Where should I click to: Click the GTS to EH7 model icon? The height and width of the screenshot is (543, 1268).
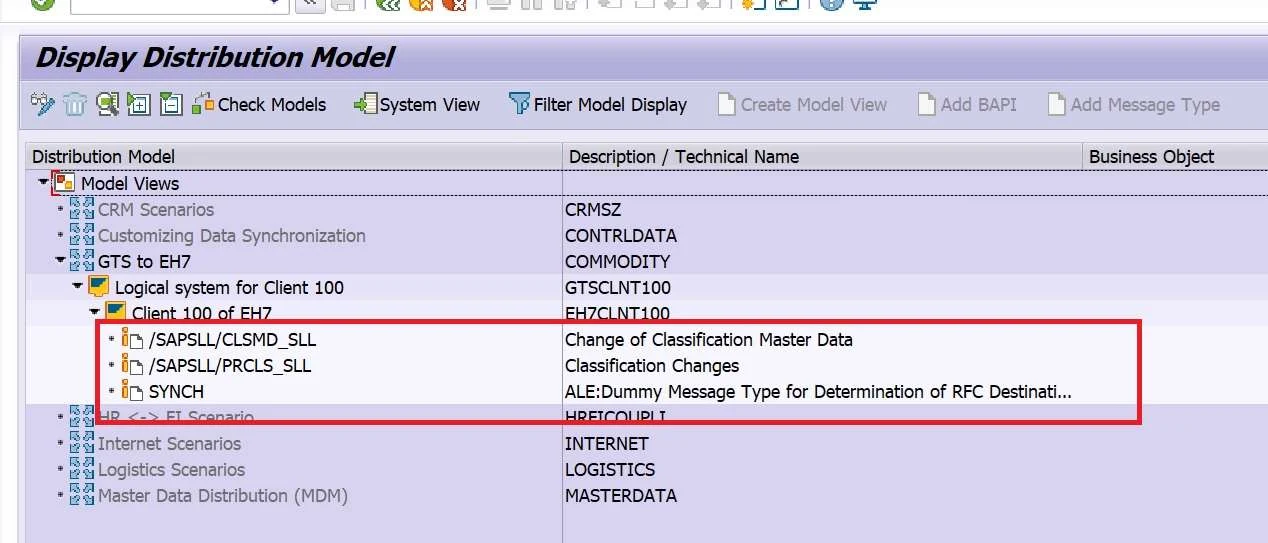[x=82, y=261]
